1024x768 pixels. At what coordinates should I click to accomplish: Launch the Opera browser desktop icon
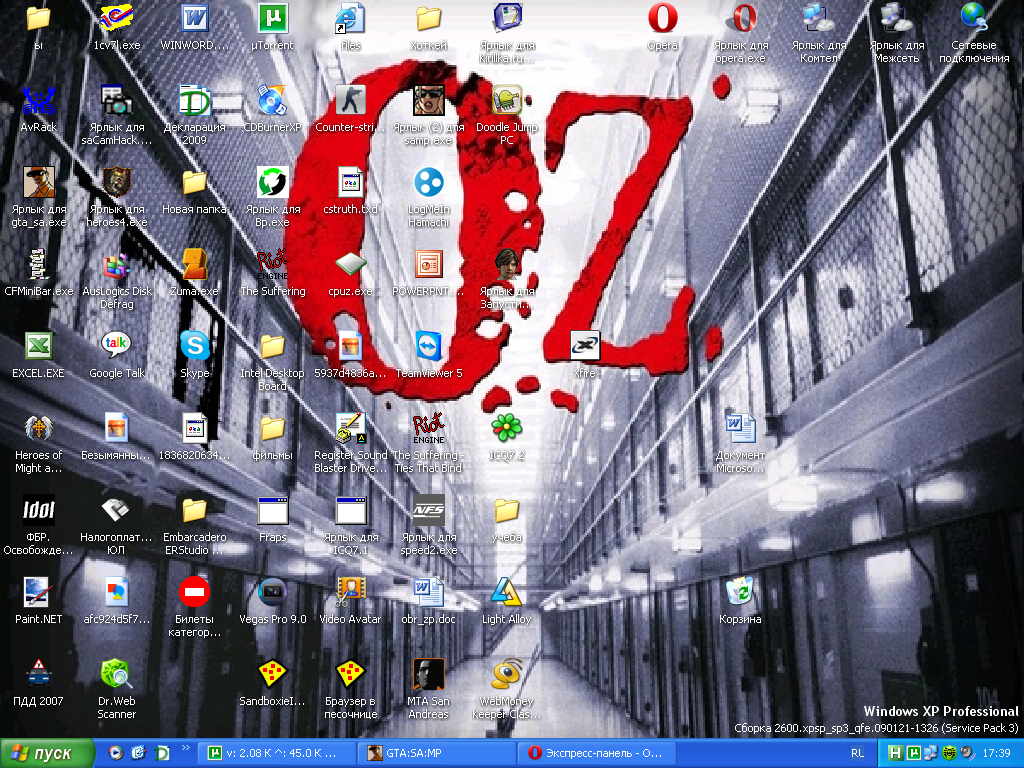point(662,27)
